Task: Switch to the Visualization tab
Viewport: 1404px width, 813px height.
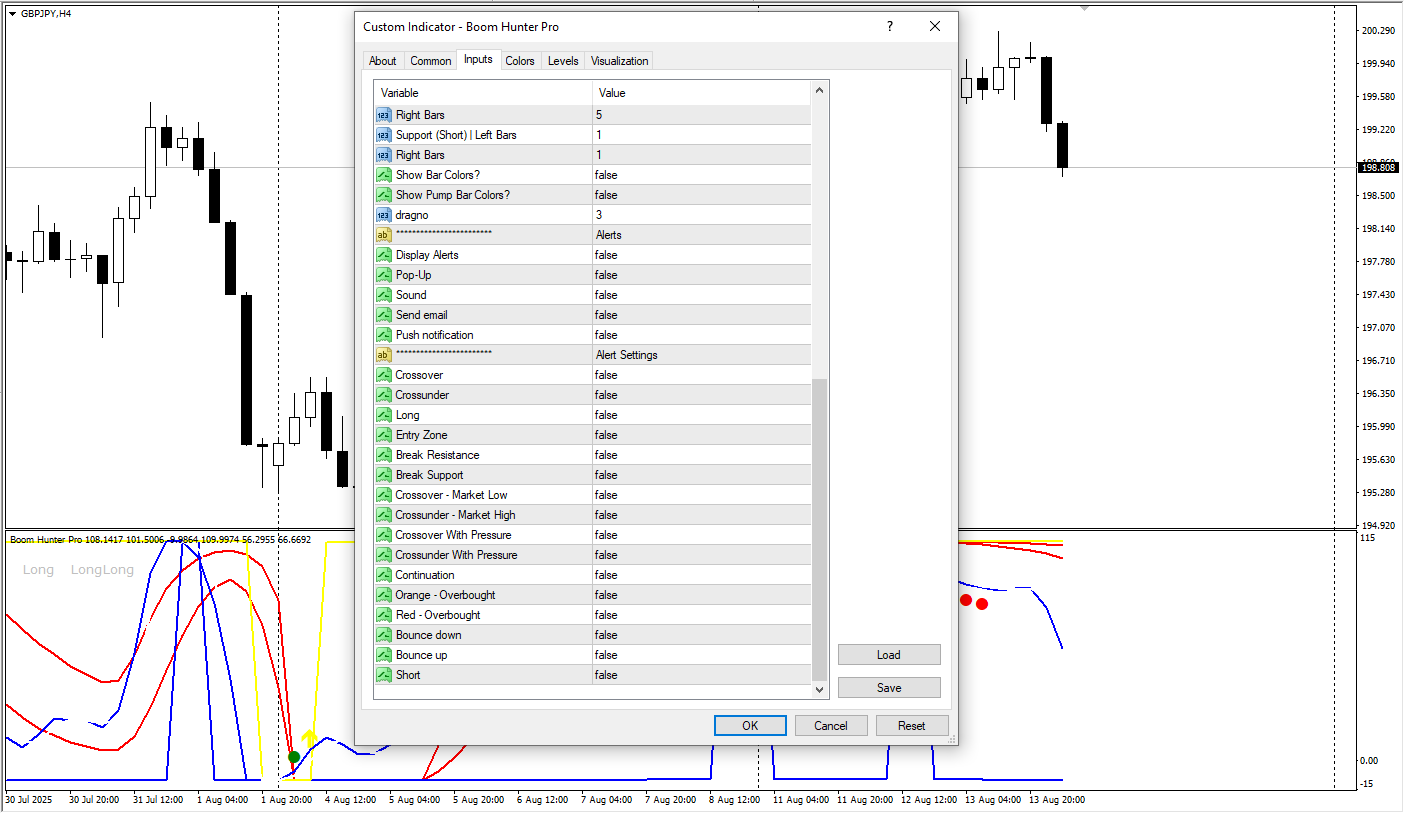Action: point(620,61)
